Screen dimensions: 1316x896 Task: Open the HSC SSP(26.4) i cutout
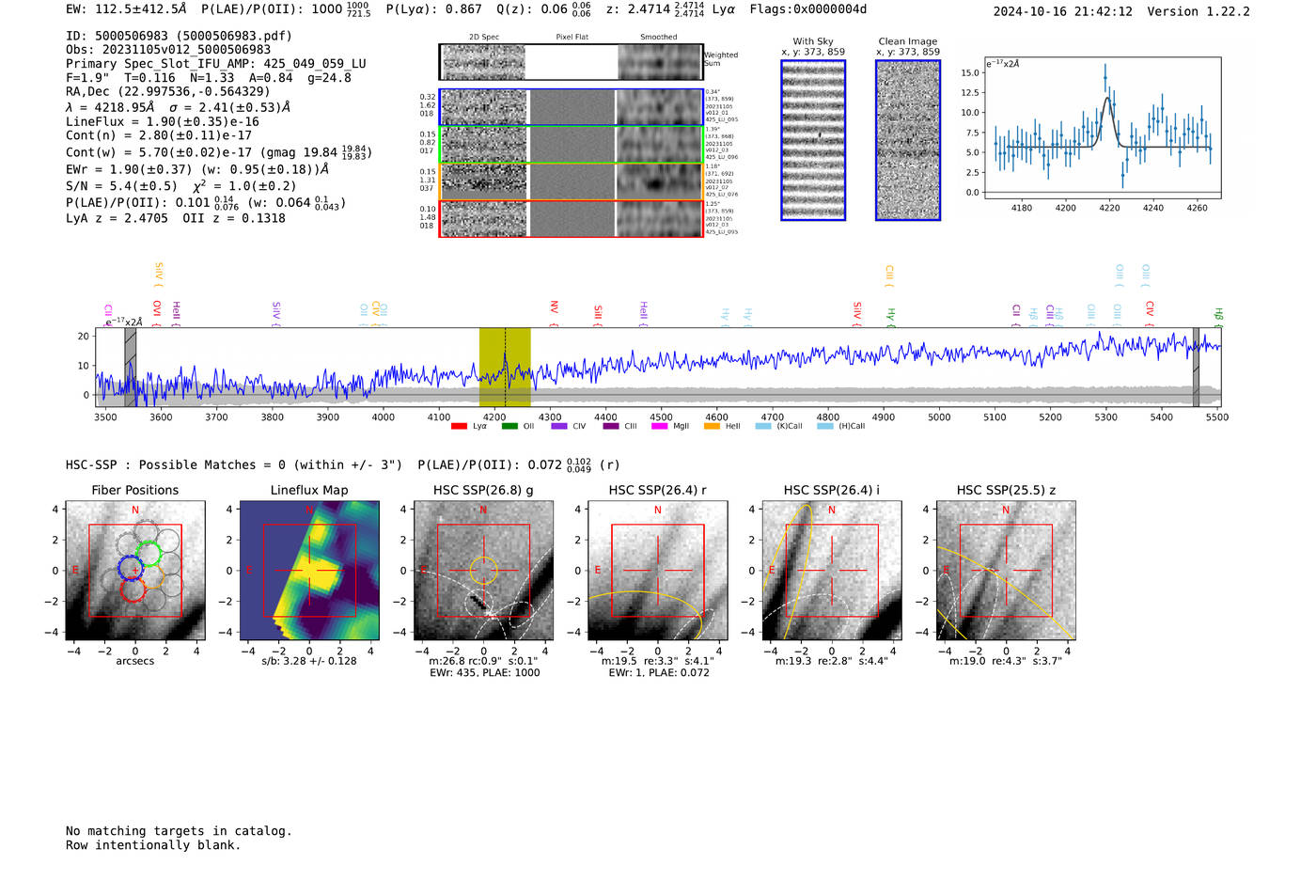832,571
